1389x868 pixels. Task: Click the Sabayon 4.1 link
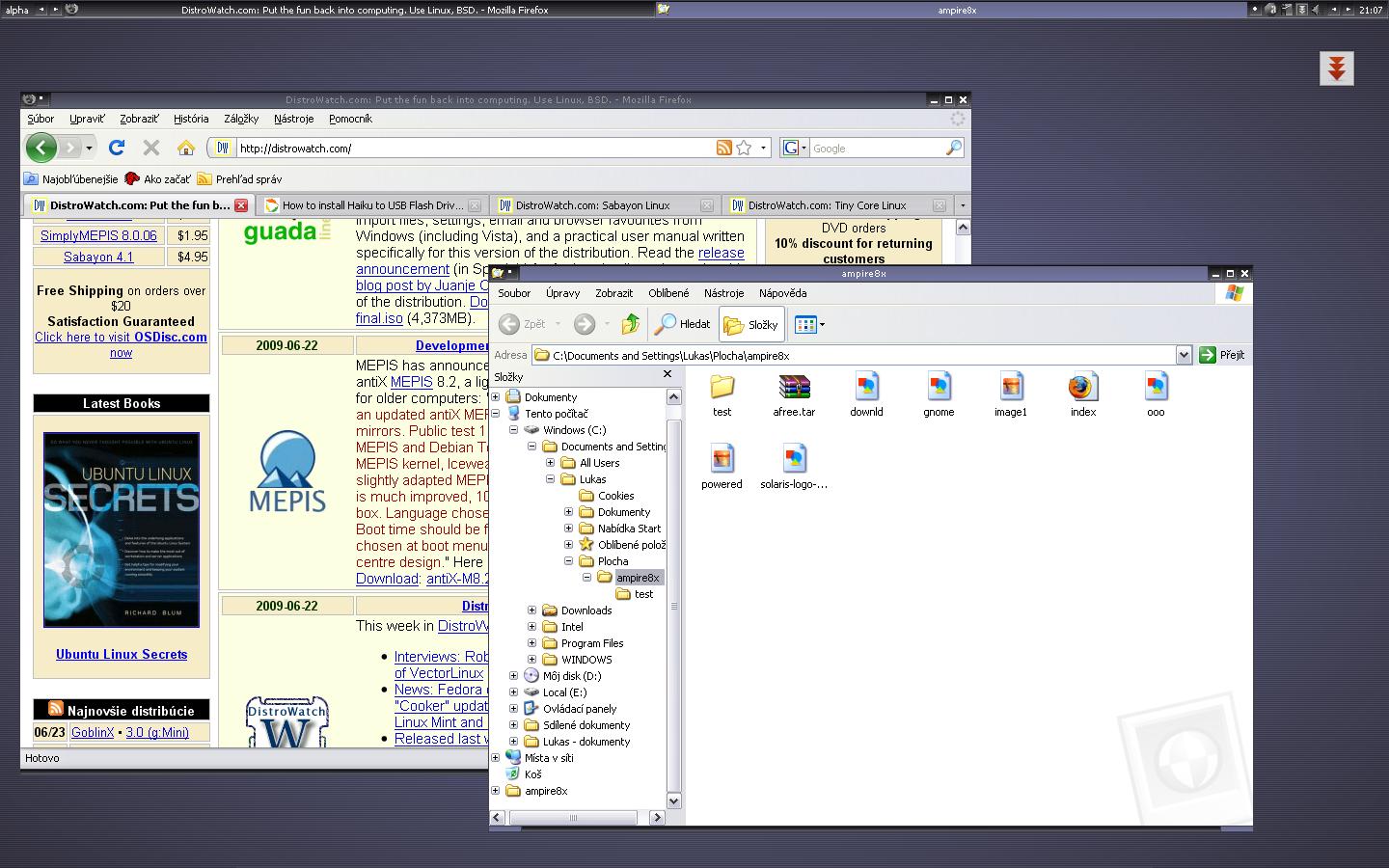point(98,258)
